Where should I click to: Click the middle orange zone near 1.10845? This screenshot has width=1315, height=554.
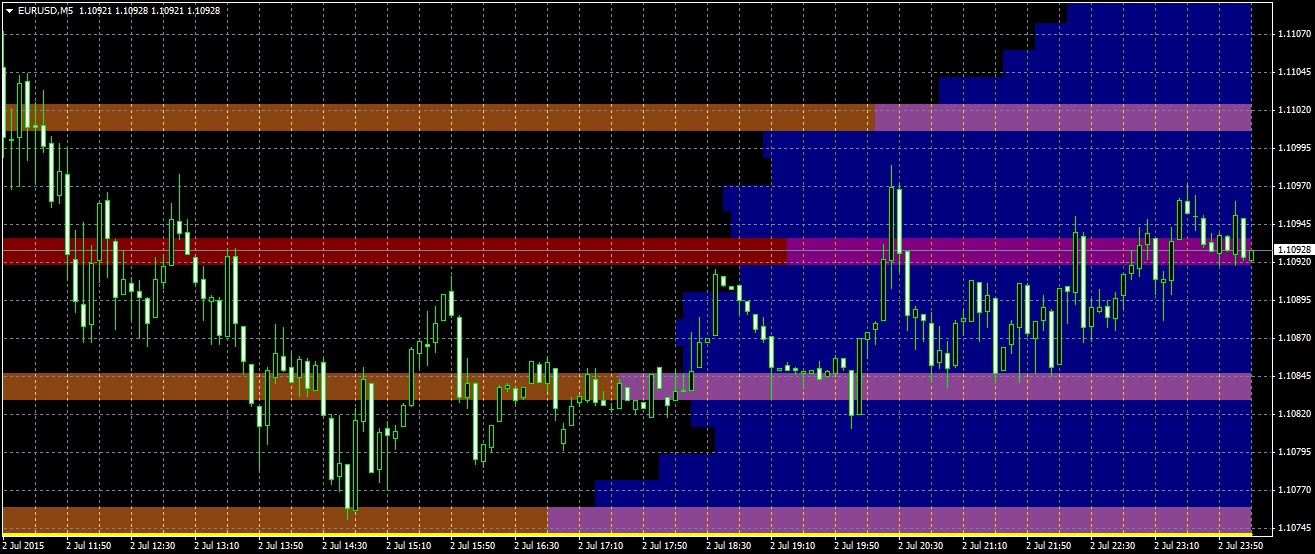tap(310, 386)
